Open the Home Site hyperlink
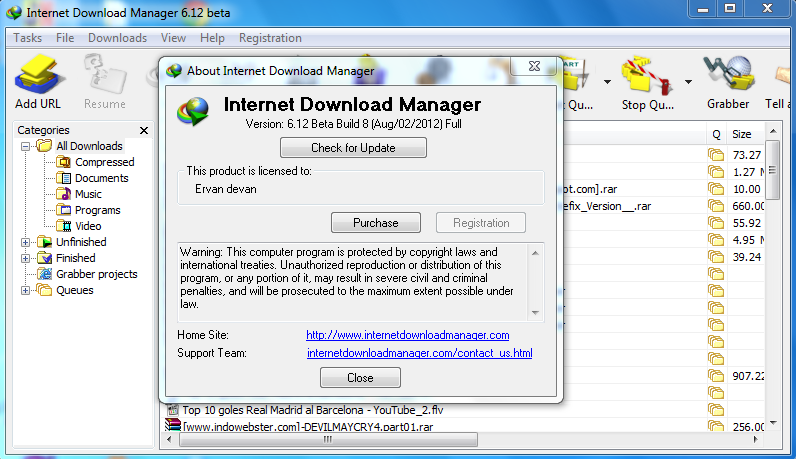The height and width of the screenshot is (459, 796). click(408, 335)
